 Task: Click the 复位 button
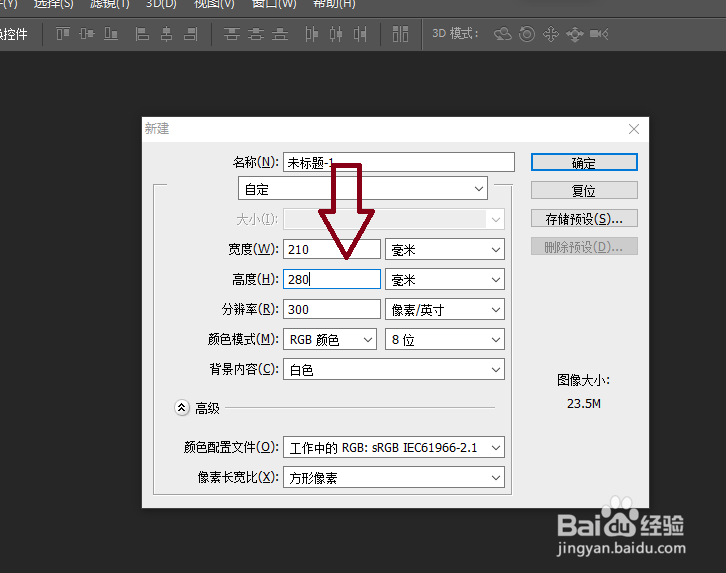click(x=584, y=190)
